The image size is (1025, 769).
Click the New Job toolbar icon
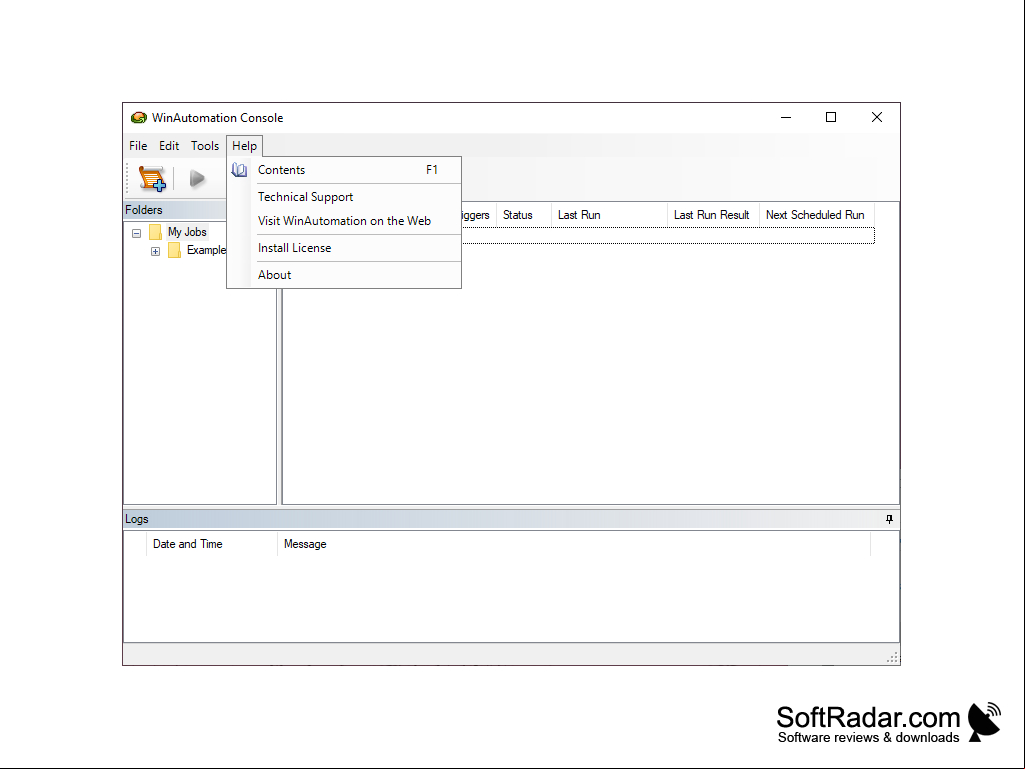point(152,178)
